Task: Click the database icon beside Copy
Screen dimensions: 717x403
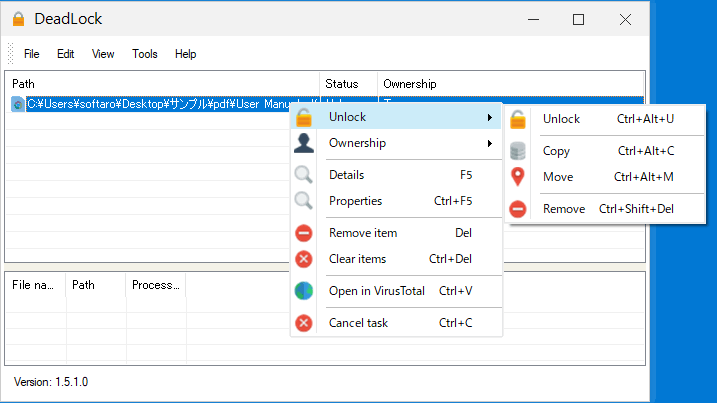Action: point(518,151)
